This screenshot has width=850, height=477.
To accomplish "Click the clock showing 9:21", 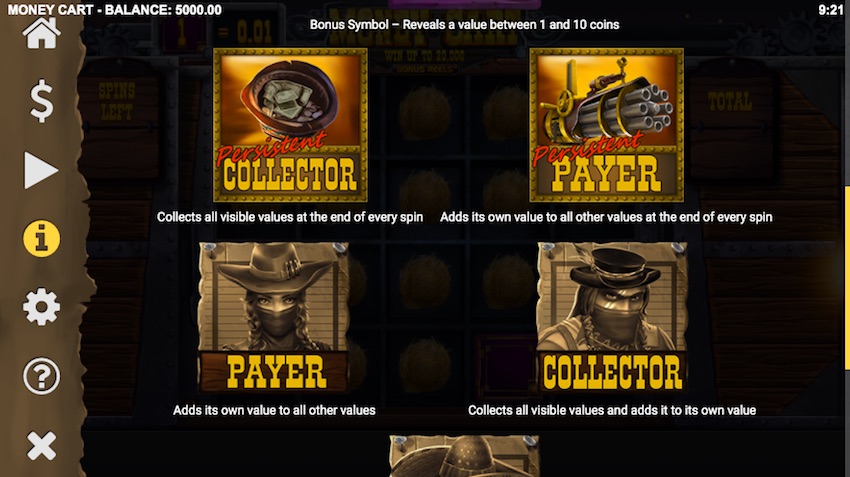I will point(830,10).
